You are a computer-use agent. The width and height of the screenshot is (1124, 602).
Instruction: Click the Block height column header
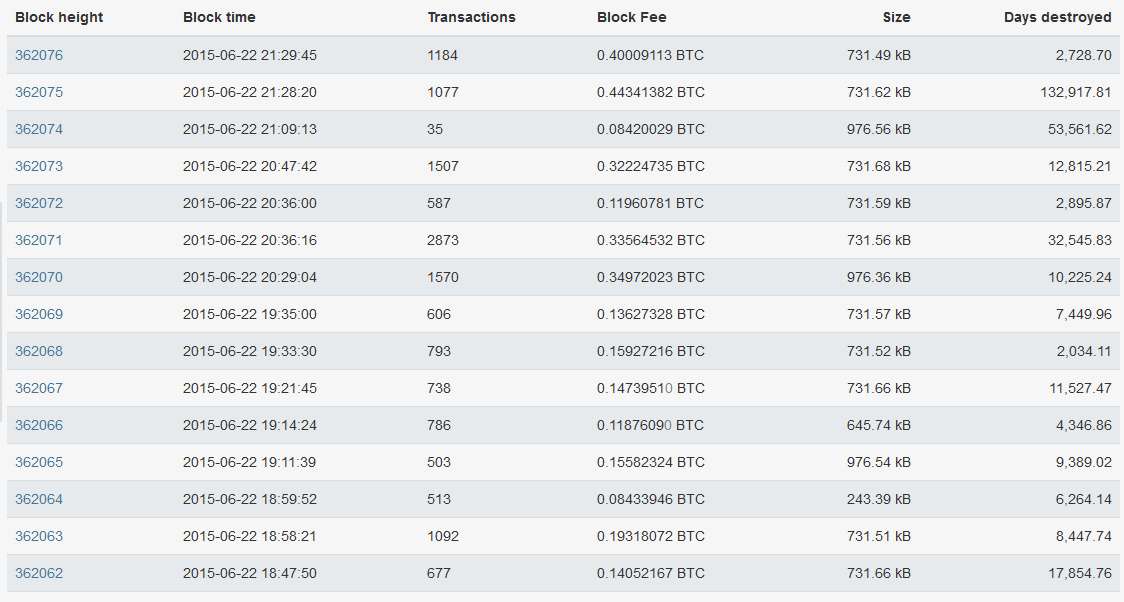tap(59, 17)
